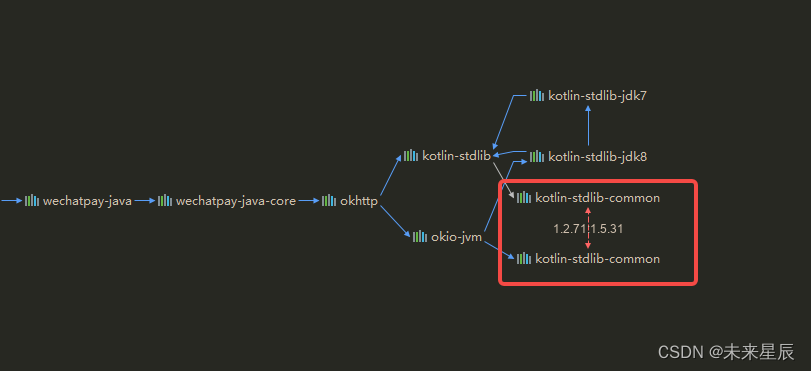Click the upper kotlin-stdlib-common library icon
Viewport: 811px width, 371px height.
(x=524, y=198)
